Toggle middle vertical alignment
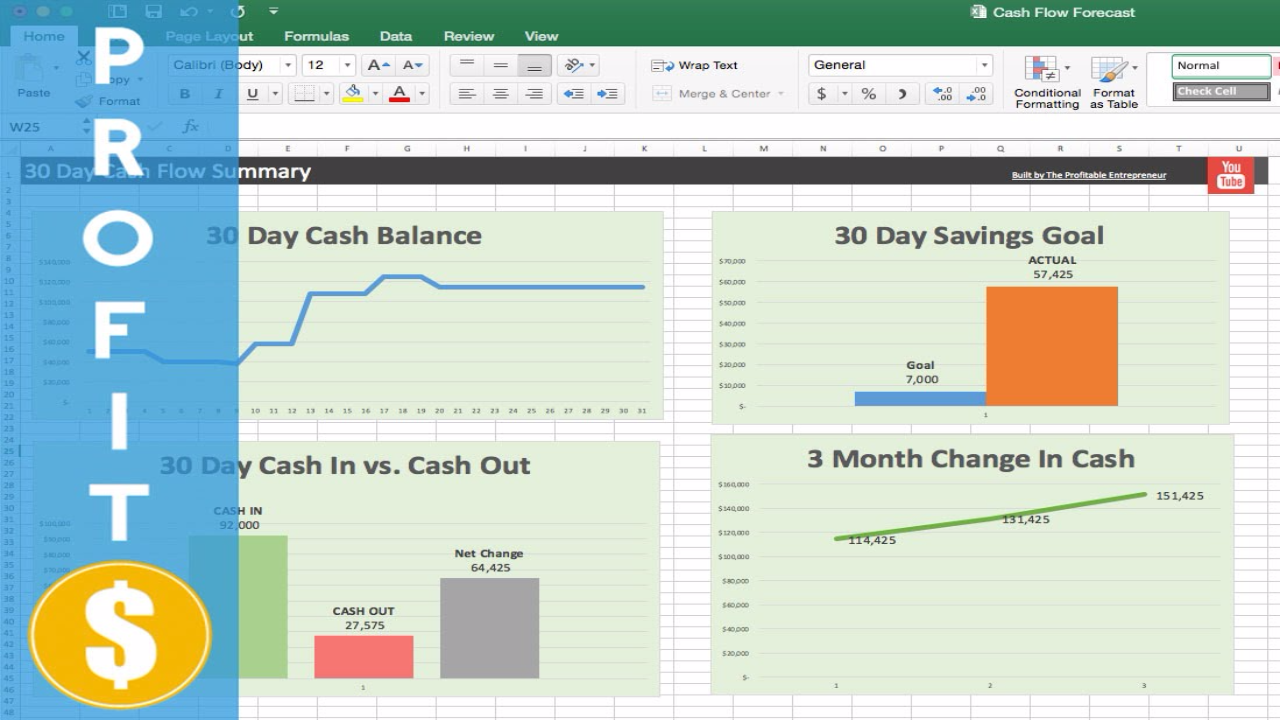 [501, 65]
